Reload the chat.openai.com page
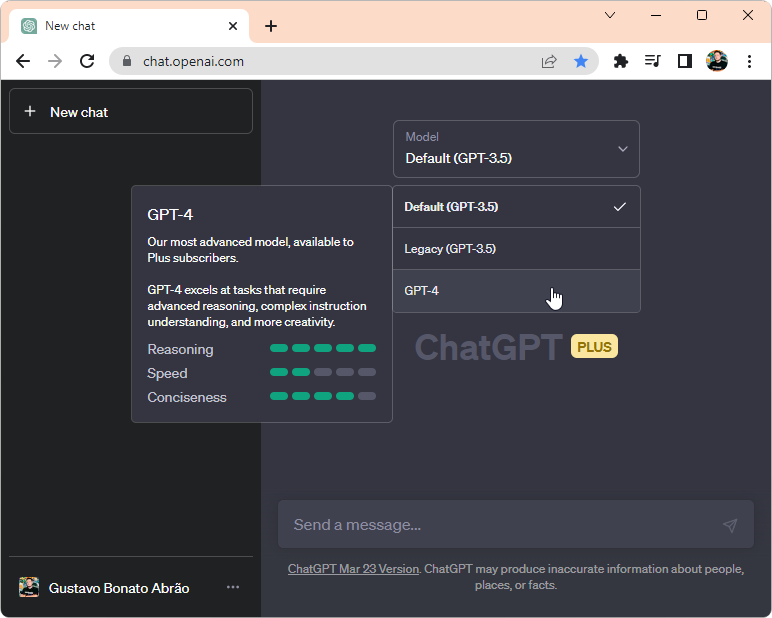The height and width of the screenshot is (618, 772). [87, 61]
